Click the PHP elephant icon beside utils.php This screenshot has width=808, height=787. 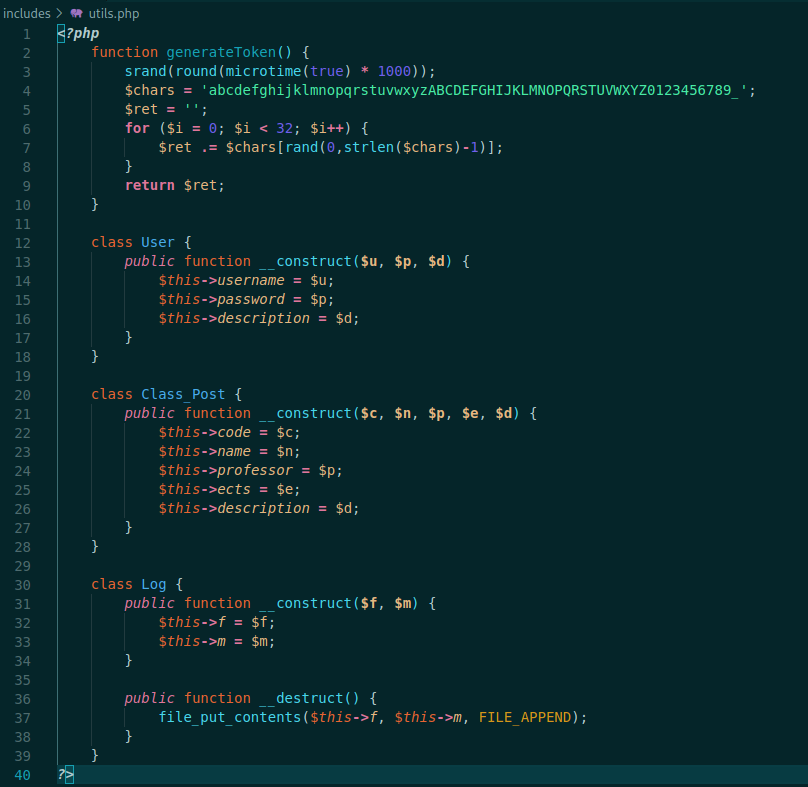77,13
